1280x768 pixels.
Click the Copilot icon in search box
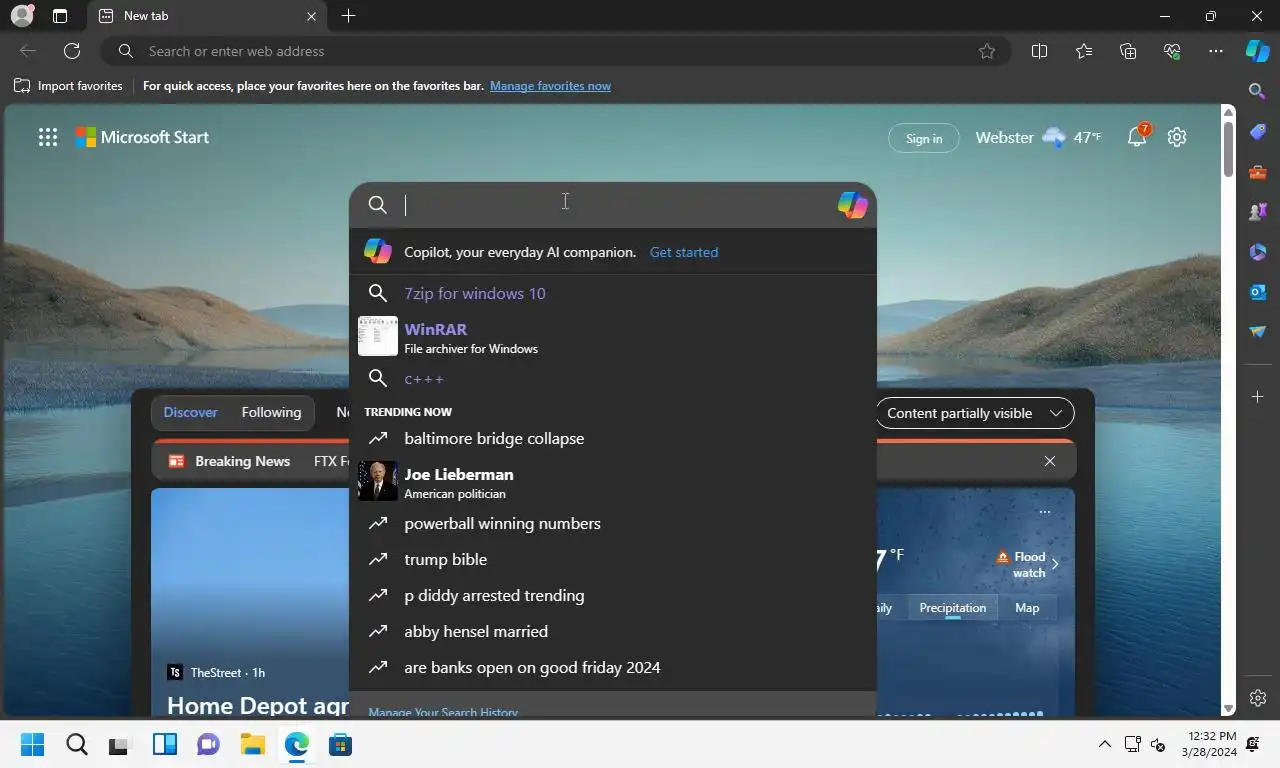click(x=852, y=205)
